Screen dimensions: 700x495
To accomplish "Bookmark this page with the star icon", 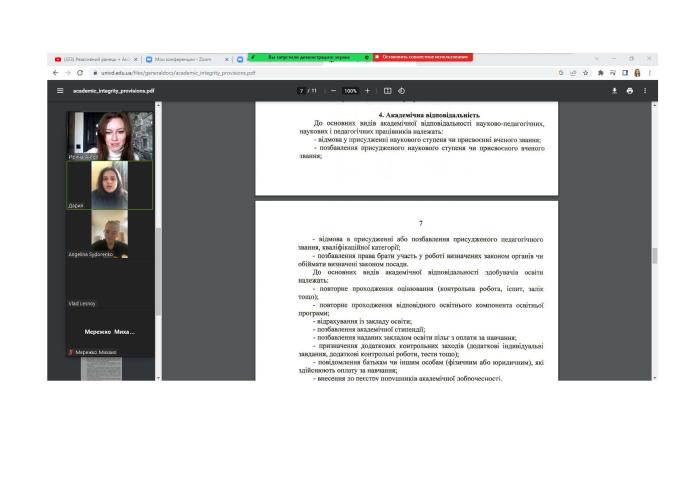I will pyautogui.click(x=586, y=73).
